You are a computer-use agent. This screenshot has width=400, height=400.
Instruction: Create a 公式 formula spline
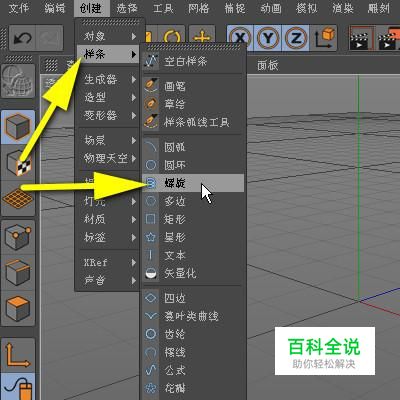[193, 370]
